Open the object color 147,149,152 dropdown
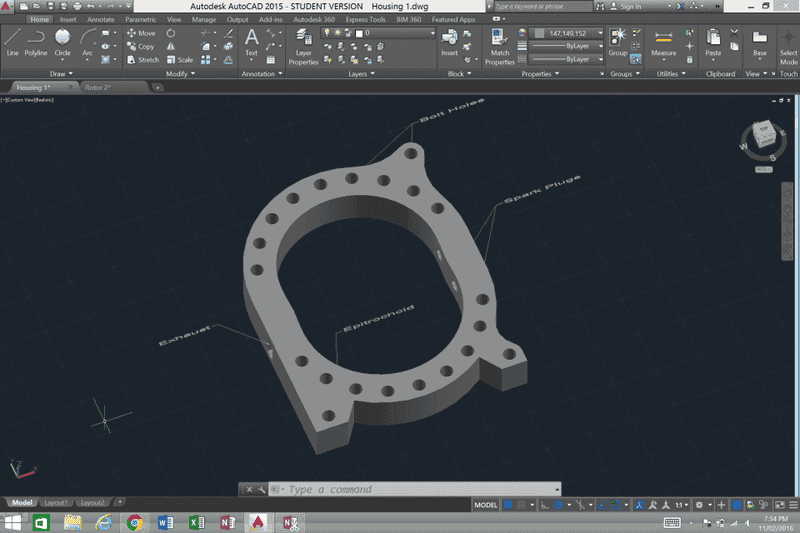The height and width of the screenshot is (533, 800). click(569, 33)
